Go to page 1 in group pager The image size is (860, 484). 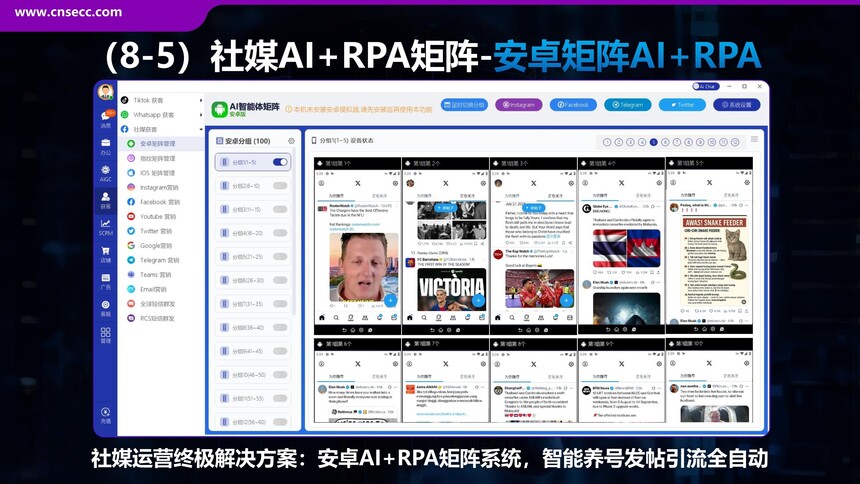607,142
